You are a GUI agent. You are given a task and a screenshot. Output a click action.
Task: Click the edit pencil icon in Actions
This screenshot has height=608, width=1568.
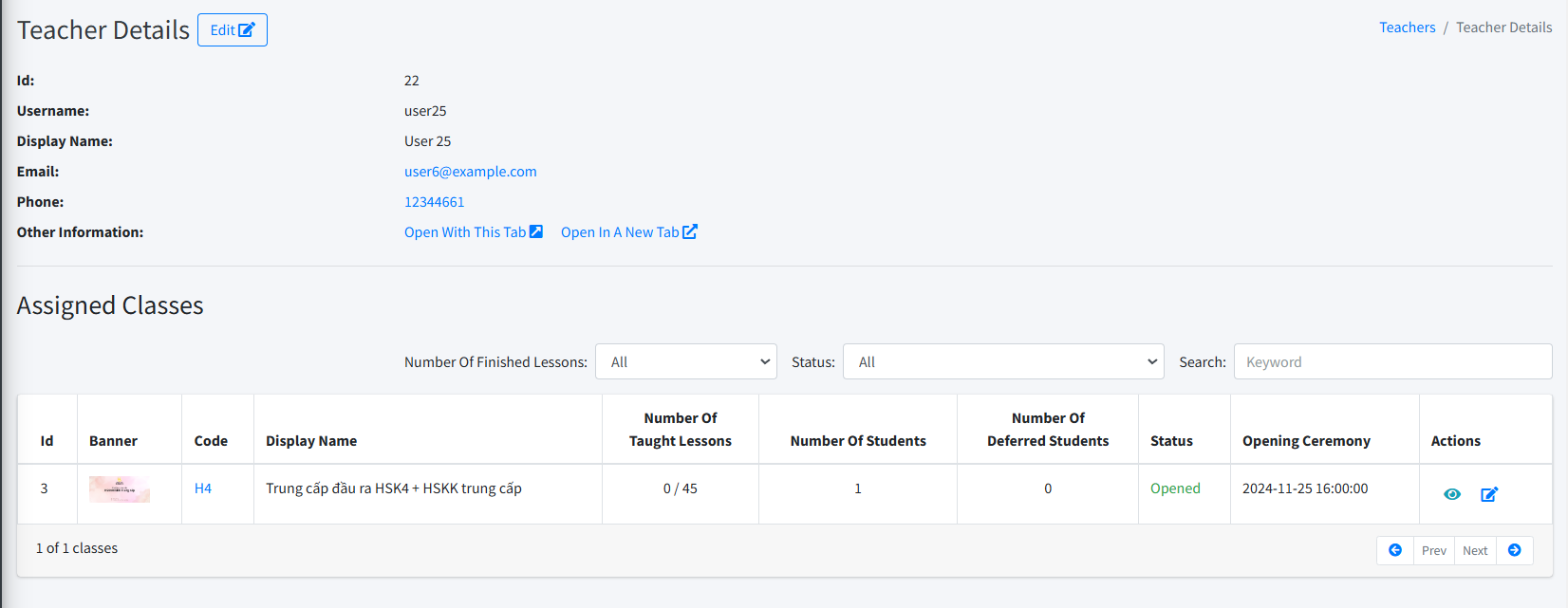pos(1489,494)
